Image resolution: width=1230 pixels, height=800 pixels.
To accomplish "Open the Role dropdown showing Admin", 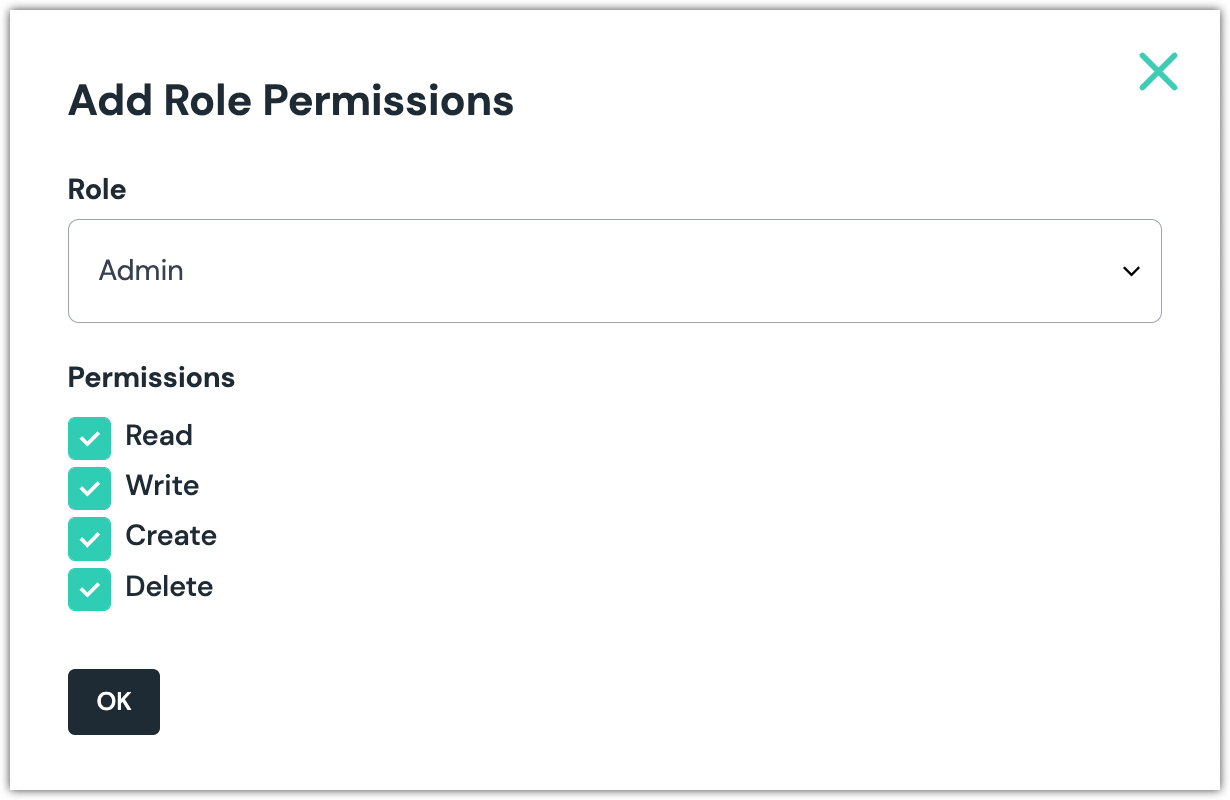I will pyautogui.click(x=614, y=271).
